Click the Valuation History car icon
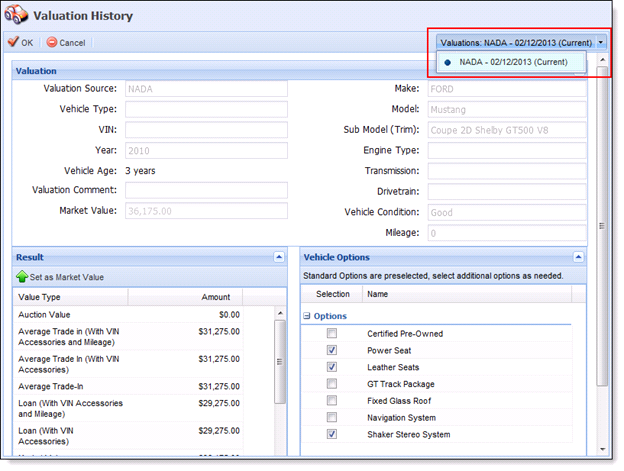Screen dimensions: 624x471 point(16,14)
